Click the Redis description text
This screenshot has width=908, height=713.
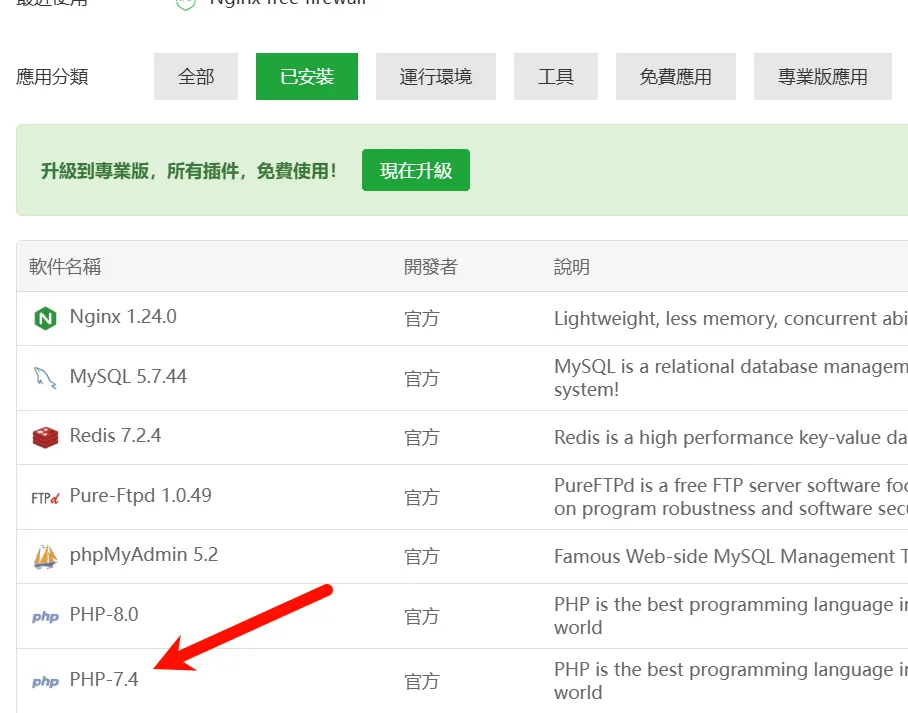731,437
